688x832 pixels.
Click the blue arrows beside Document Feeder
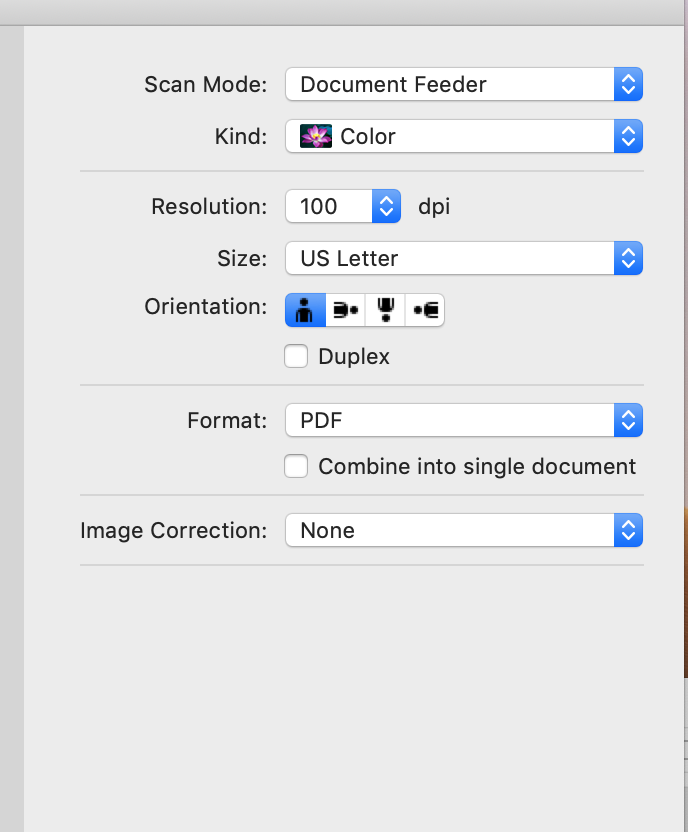tap(628, 85)
